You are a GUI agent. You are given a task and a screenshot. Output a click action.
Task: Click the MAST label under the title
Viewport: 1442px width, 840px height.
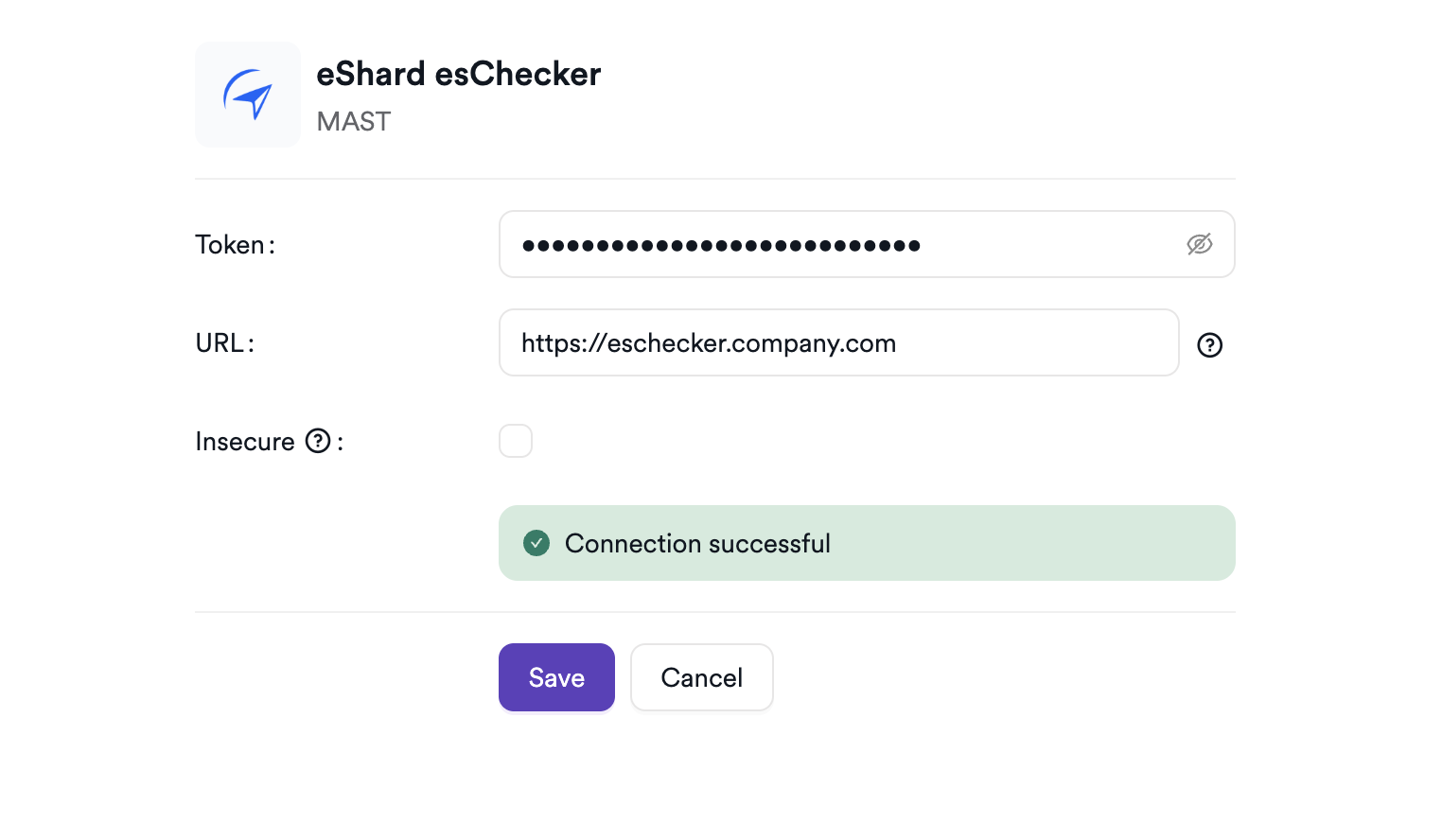(x=353, y=121)
